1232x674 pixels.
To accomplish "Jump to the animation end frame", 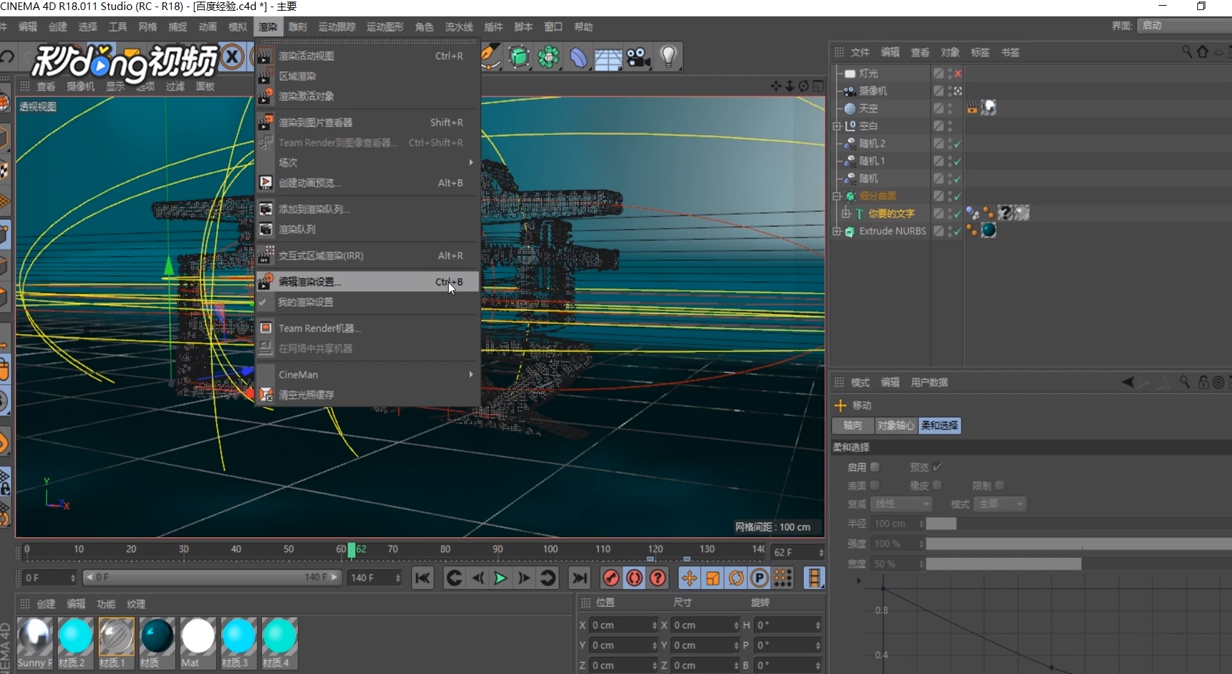I will click(x=579, y=578).
